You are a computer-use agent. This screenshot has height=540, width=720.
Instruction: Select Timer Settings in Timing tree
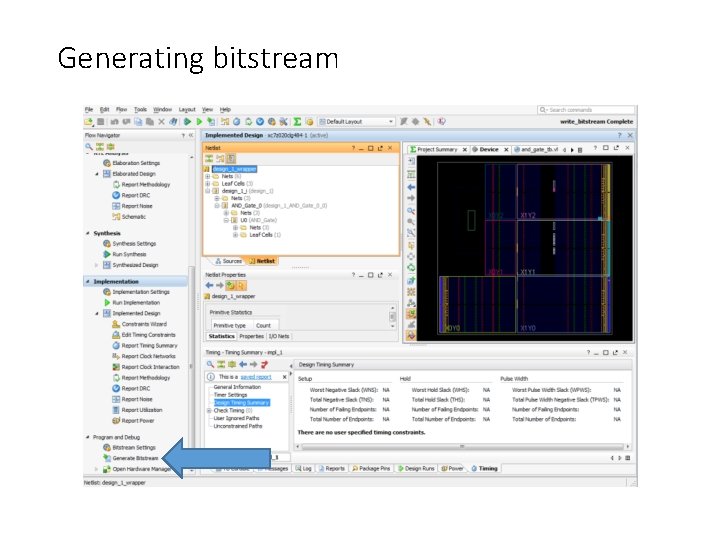pos(230,394)
